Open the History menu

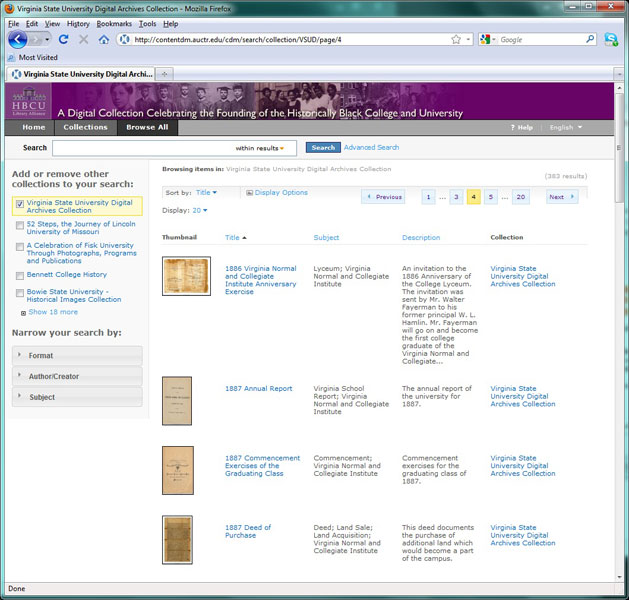(x=78, y=24)
